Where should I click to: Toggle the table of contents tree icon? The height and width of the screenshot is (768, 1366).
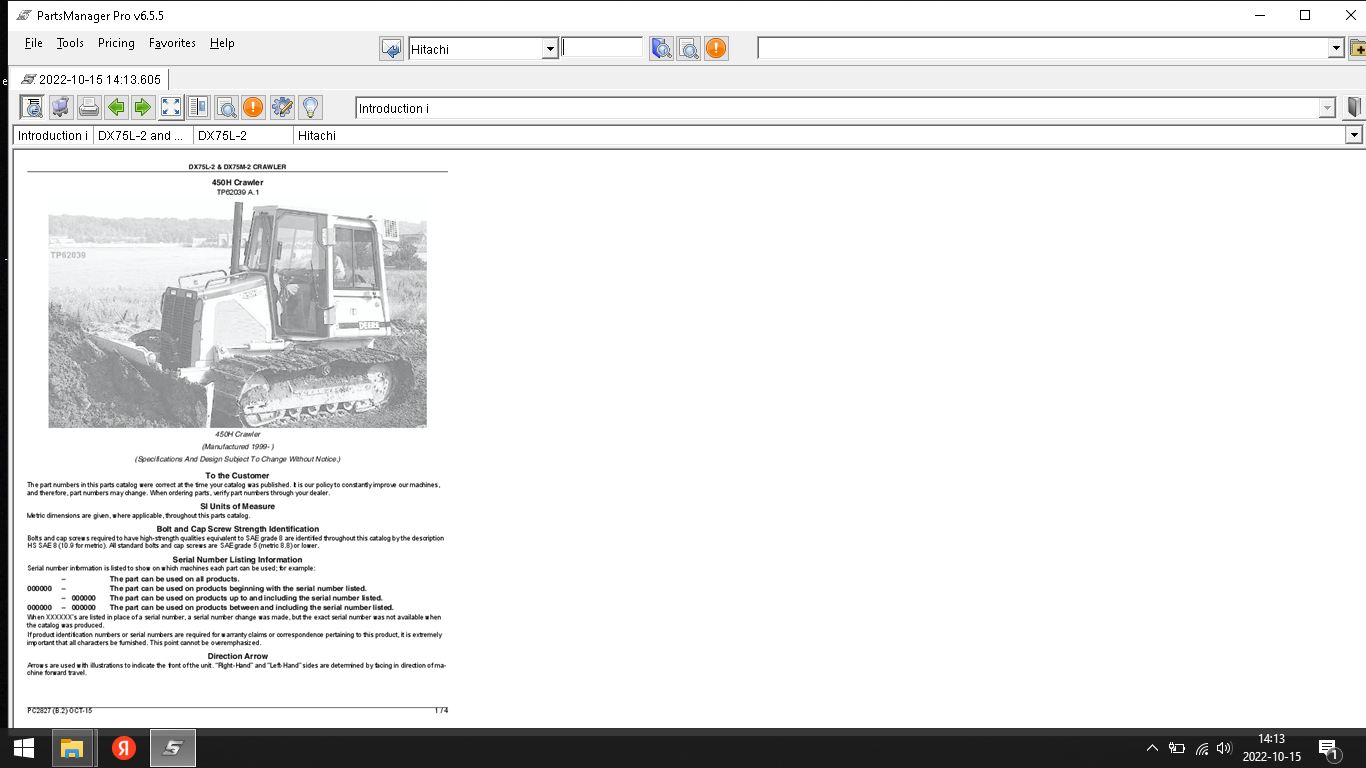pyautogui.click(x=32, y=107)
